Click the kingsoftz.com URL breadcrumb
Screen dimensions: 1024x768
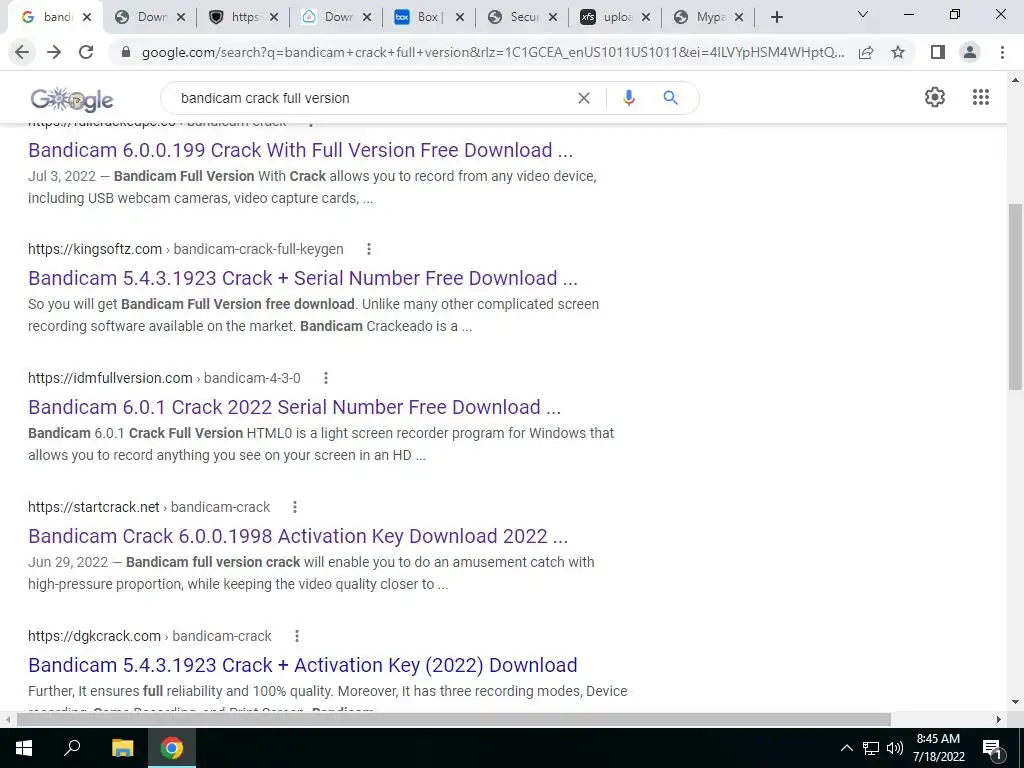185,249
